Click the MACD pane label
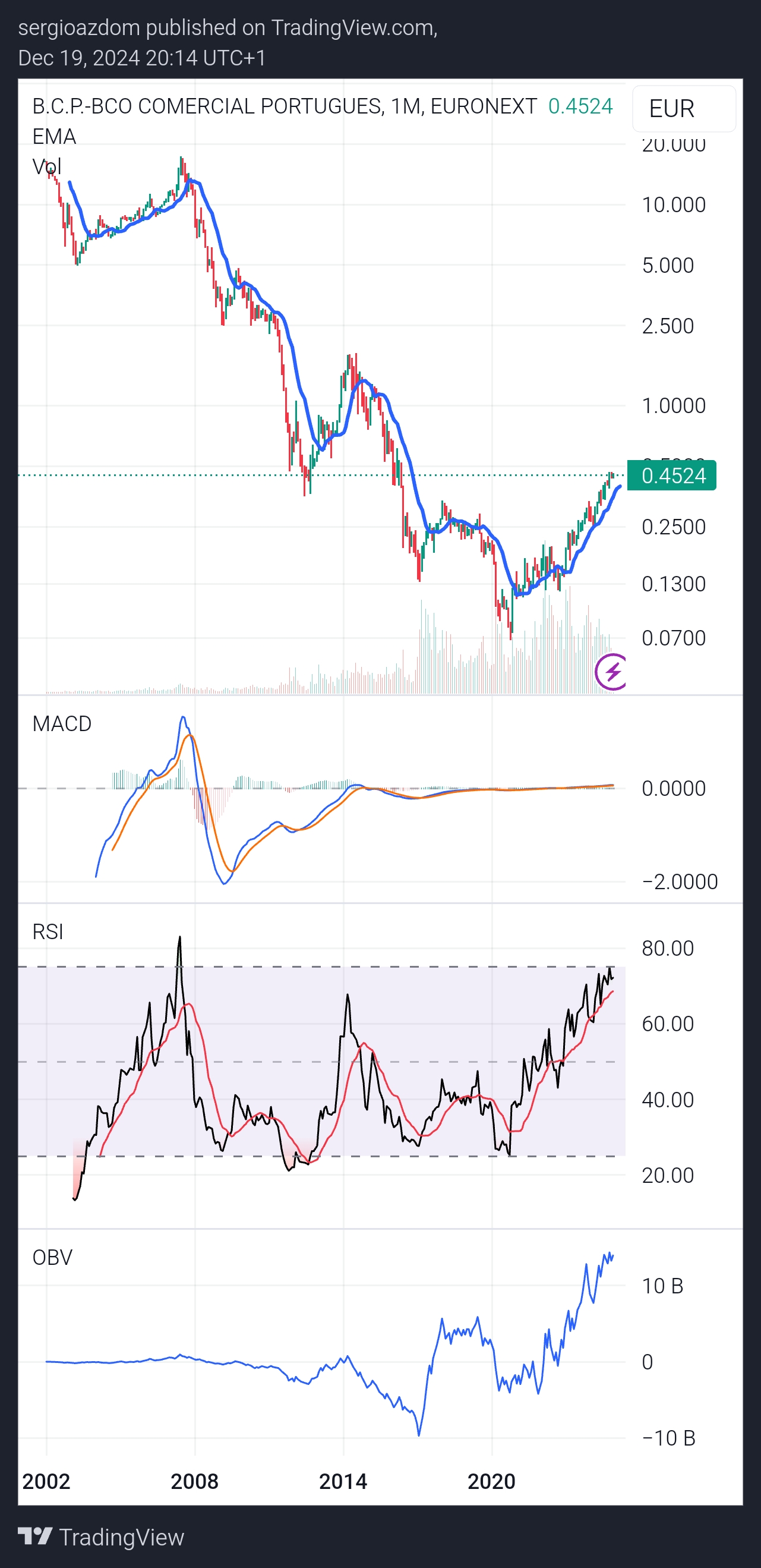Viewport: 761px width, 1568px height. (62, 724)
